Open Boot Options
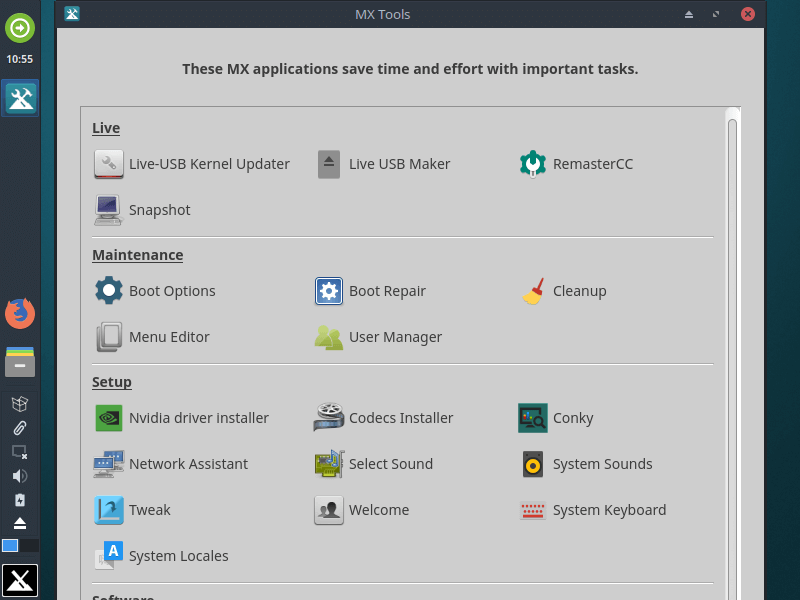This screenshot has height=600, width=800. tap(171, 291)
